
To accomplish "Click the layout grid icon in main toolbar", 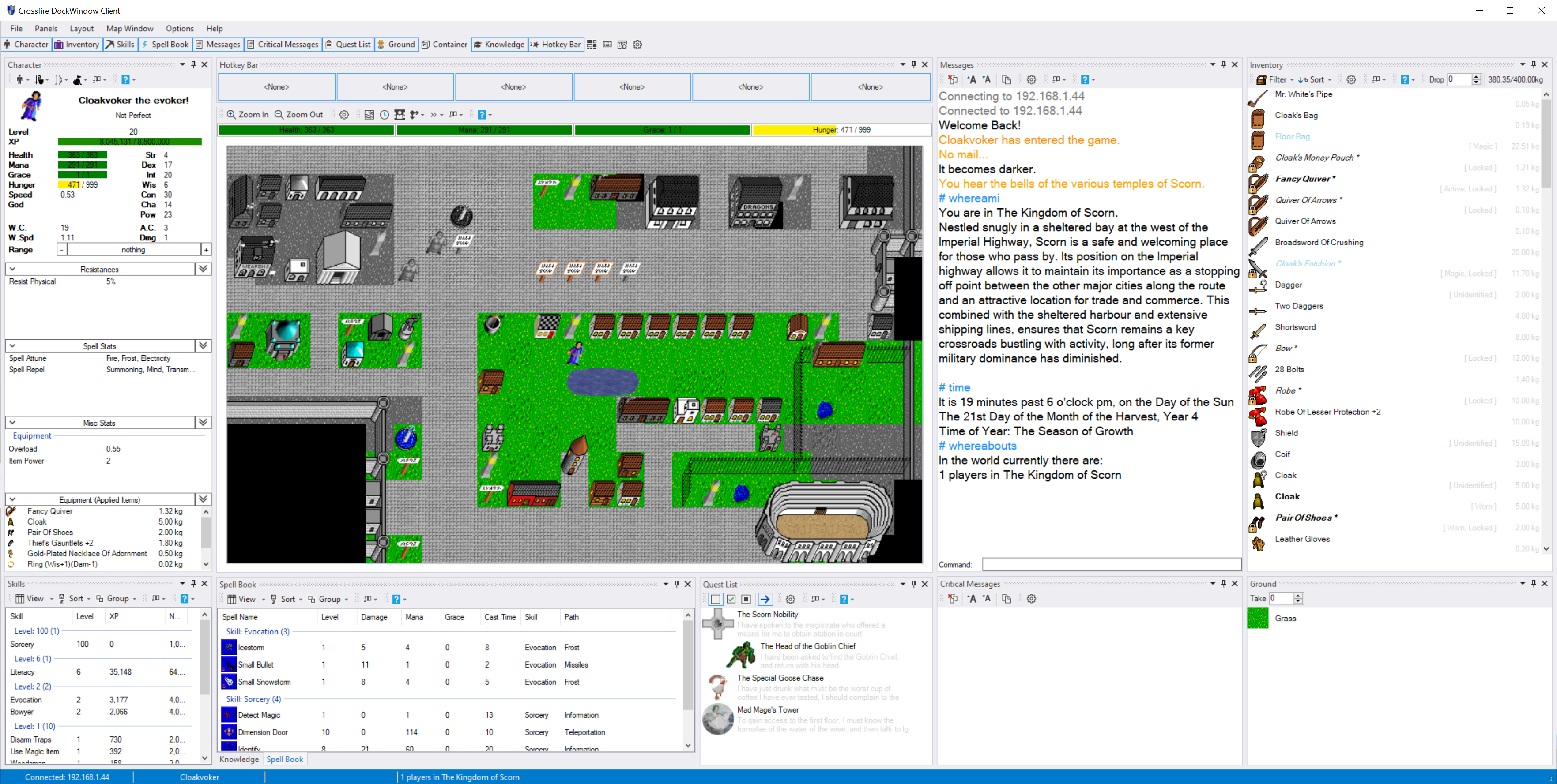I will click(592, 44).
